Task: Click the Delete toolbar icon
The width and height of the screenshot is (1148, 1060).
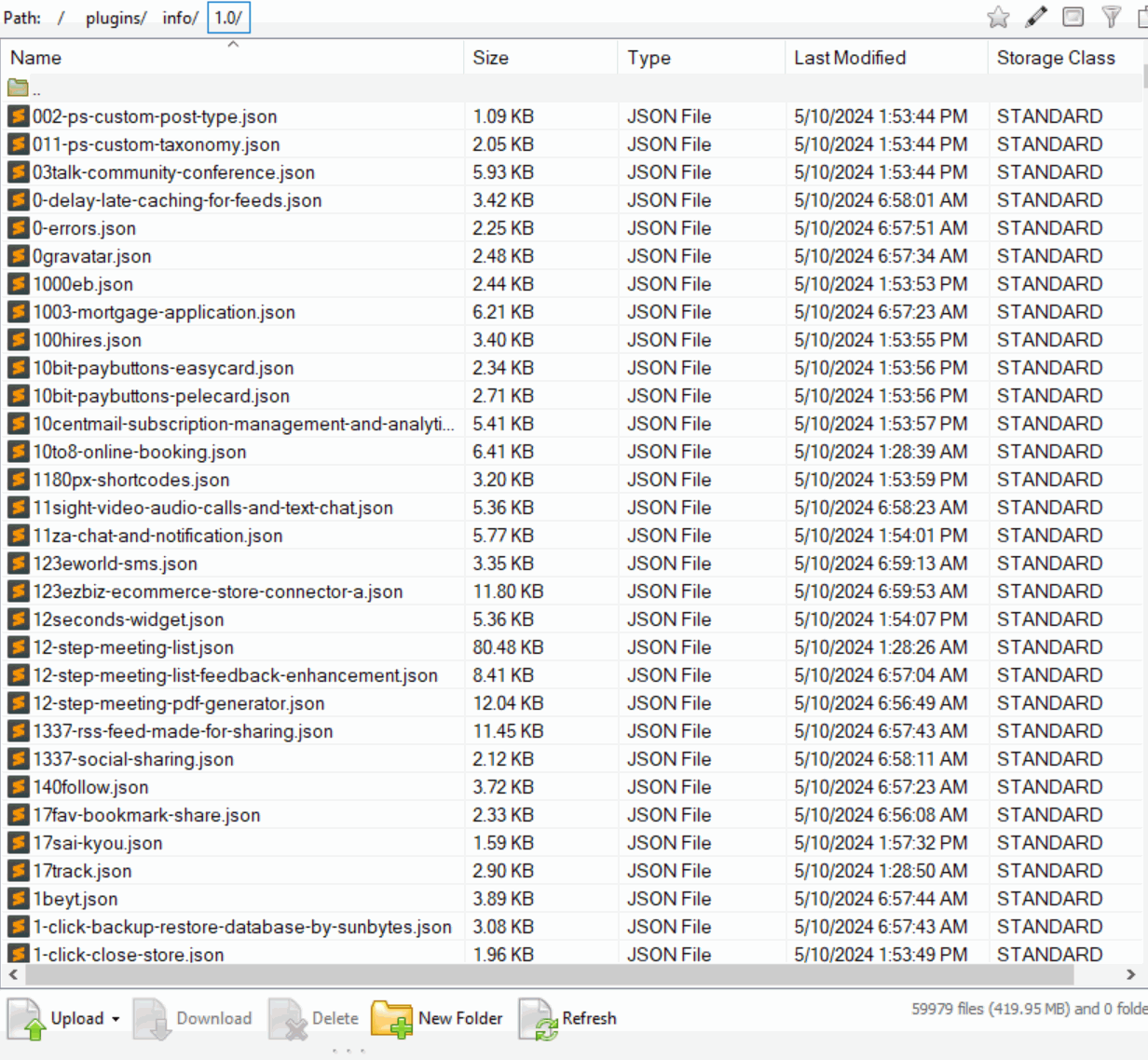Action: click(288, 1019)
